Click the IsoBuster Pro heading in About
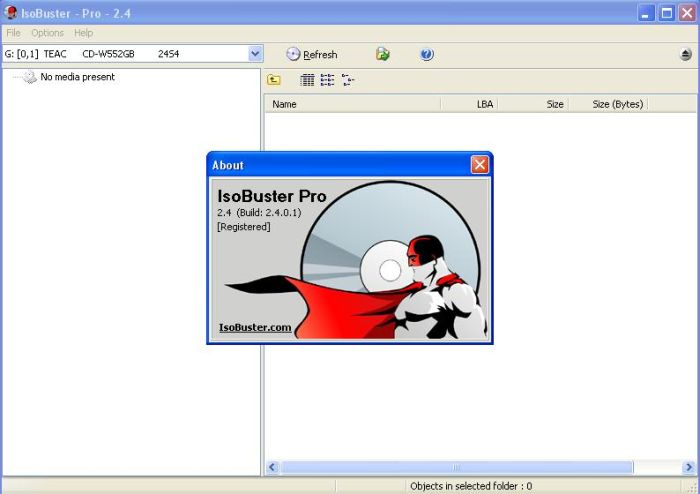Viewport: 700px width, 494px height. (x=271, y=196)
